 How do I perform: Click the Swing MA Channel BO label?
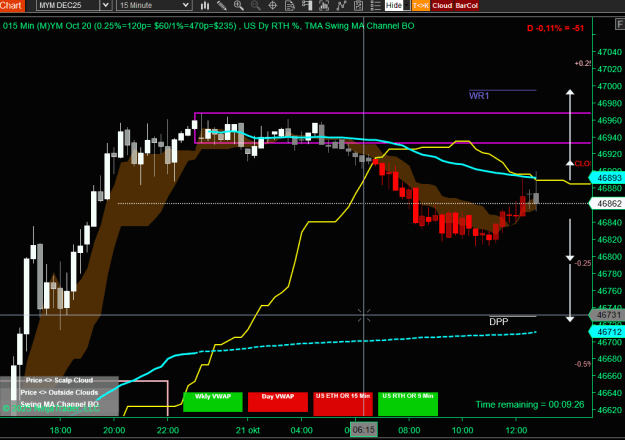point(59,404)
